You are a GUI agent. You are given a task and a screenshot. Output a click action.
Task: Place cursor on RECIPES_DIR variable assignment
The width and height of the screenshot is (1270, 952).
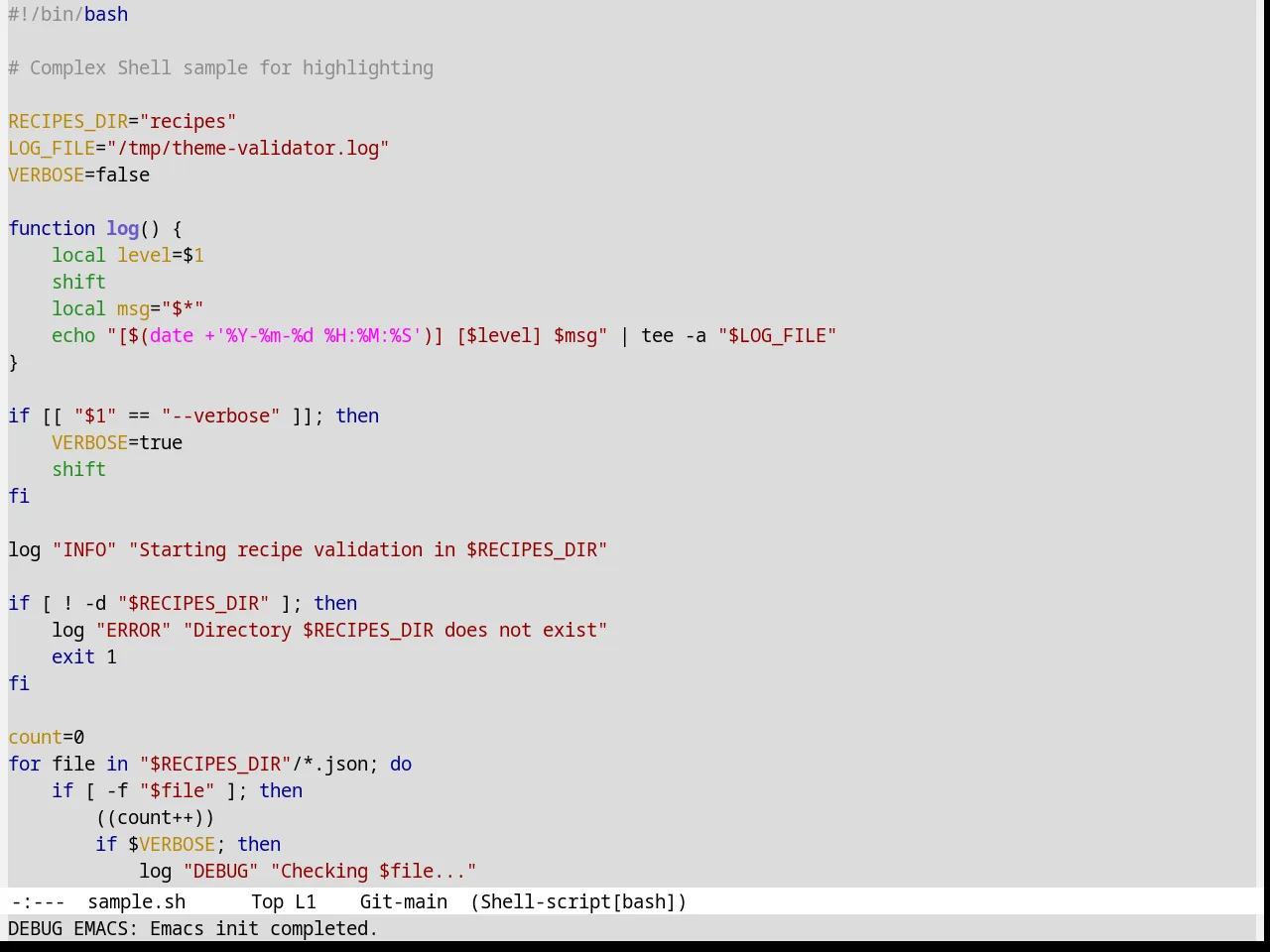click(x=122, y=121)
